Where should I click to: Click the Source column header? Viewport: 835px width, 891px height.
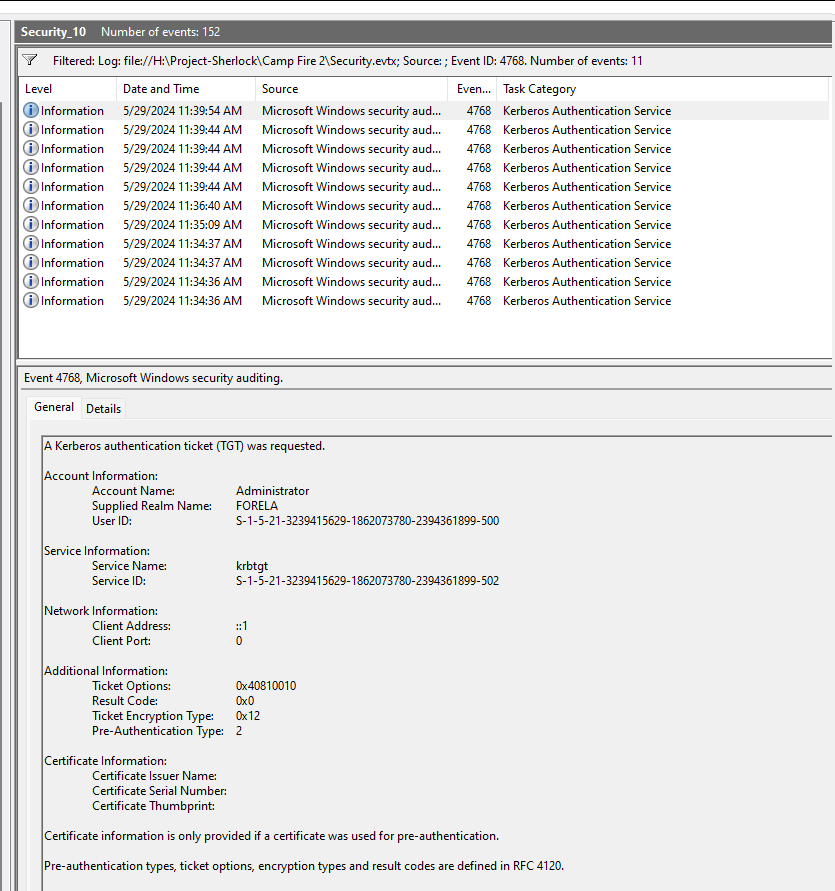(350, 89)
